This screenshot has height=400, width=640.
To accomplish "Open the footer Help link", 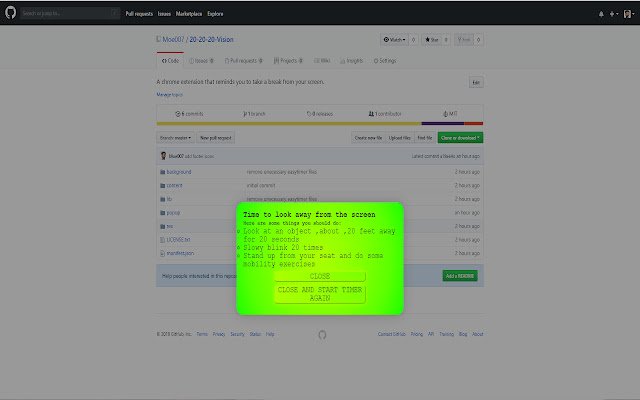I will point(270,334).
